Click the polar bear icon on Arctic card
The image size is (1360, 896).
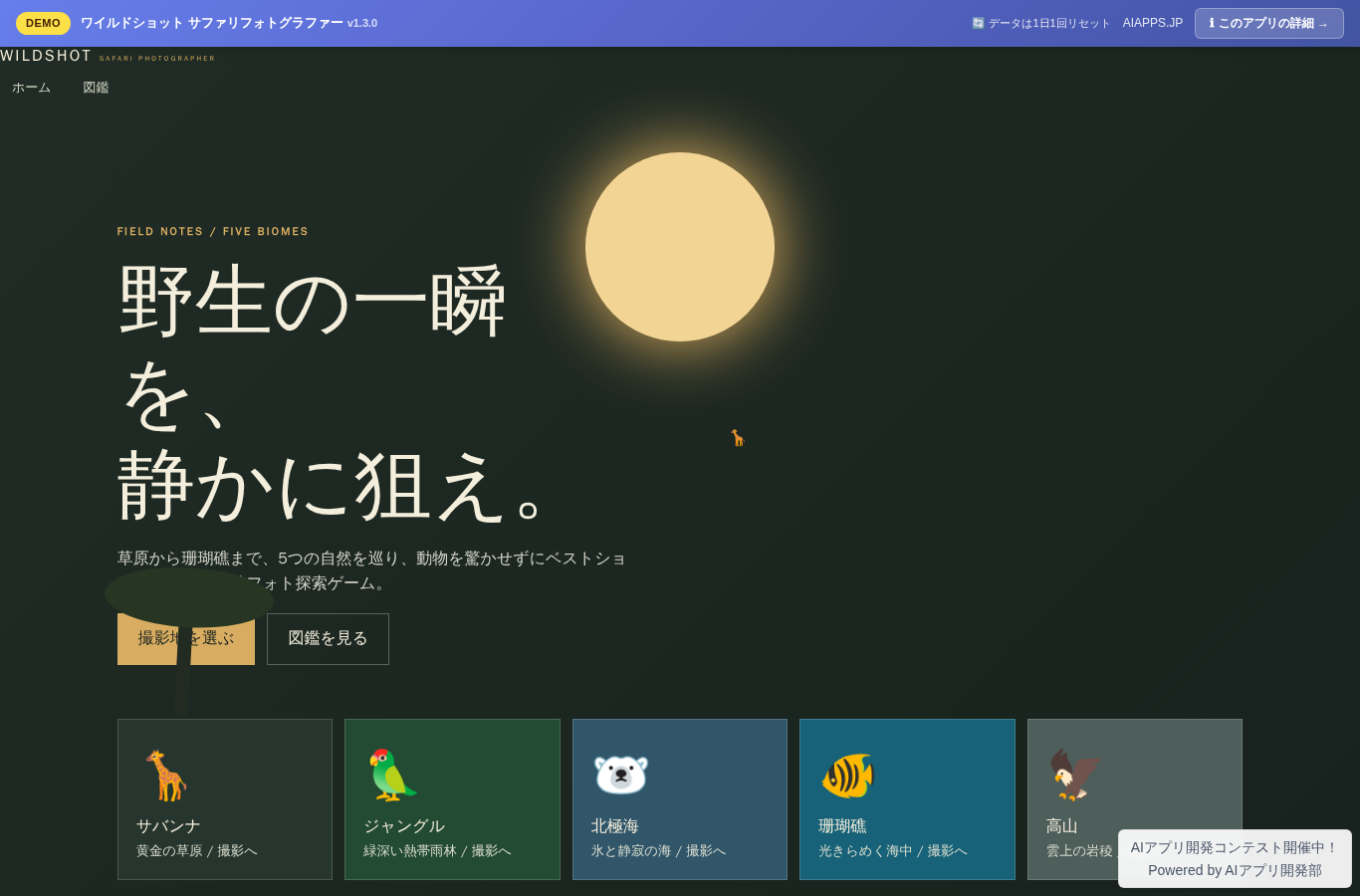click(x=620, y=775)
